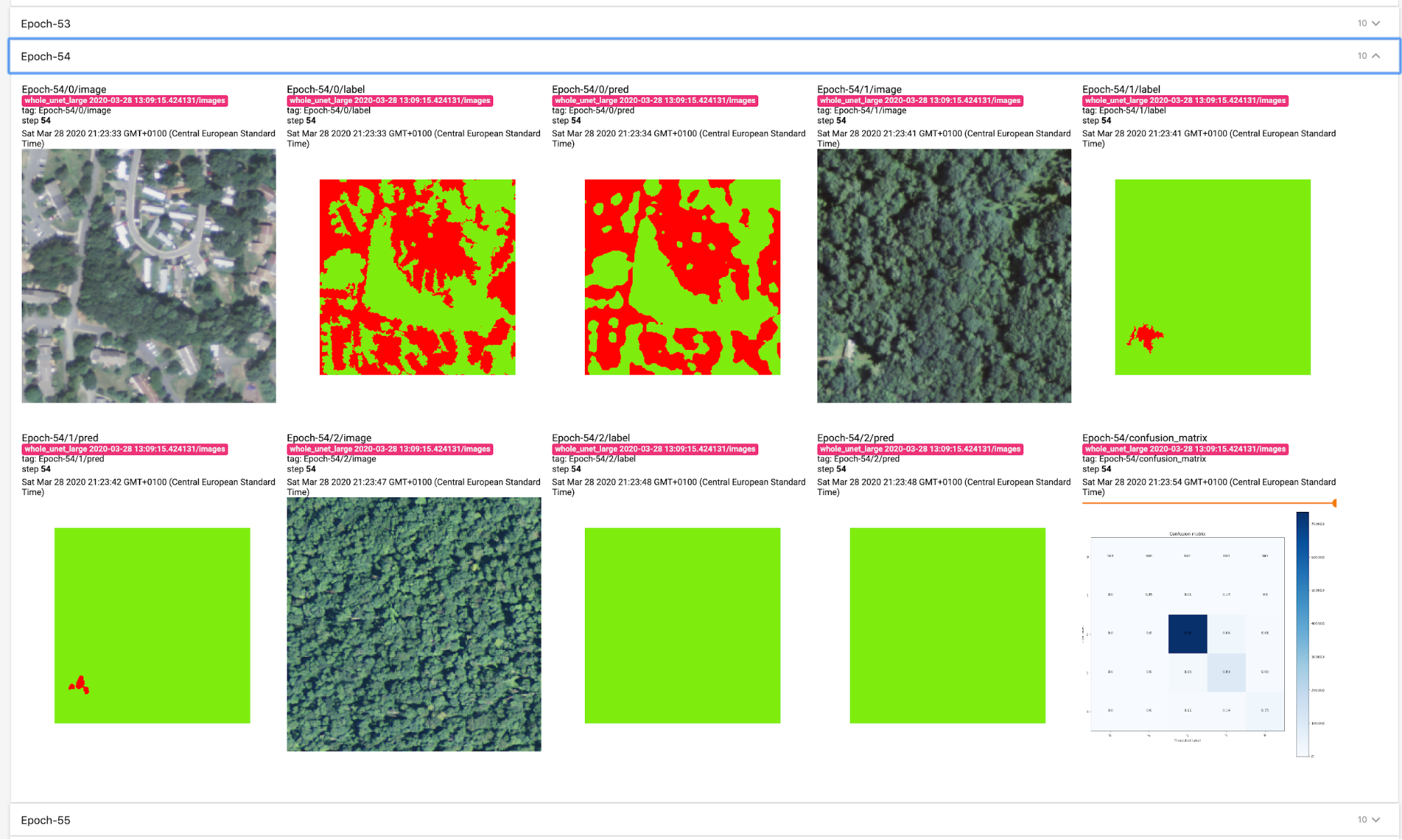Viewport: 1402px width, 840px height.
Task: Click the Epoch-54/1/label card title
Action: coord(1121,89)
